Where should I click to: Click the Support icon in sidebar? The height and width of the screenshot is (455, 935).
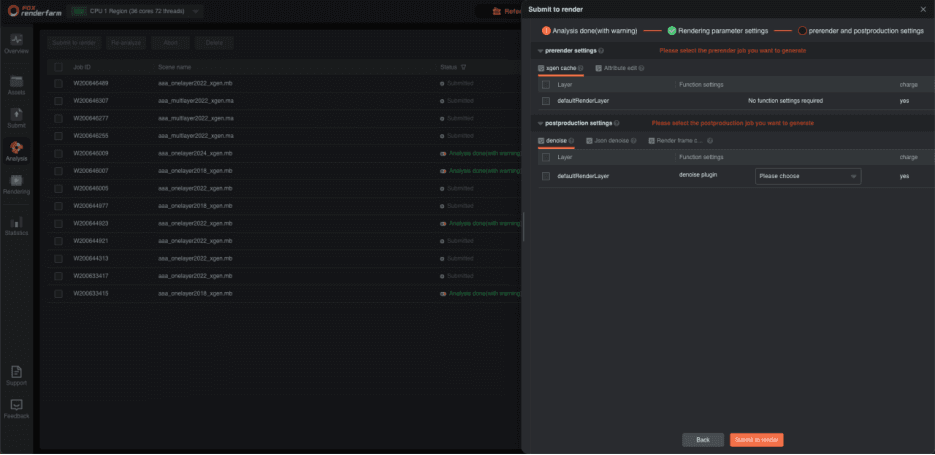(16, 375)
